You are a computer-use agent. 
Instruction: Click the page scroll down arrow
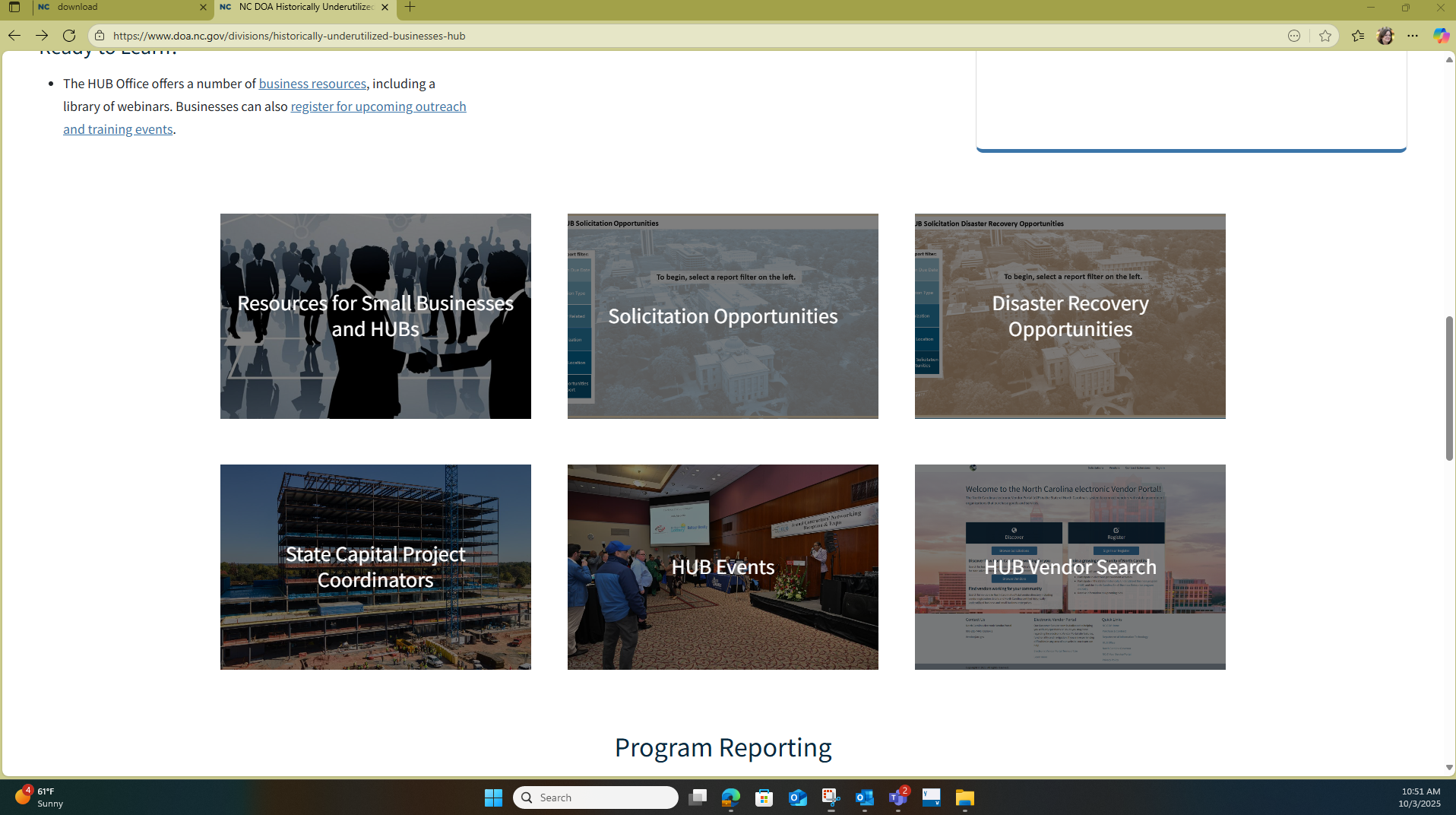[x=1449, y=768]
